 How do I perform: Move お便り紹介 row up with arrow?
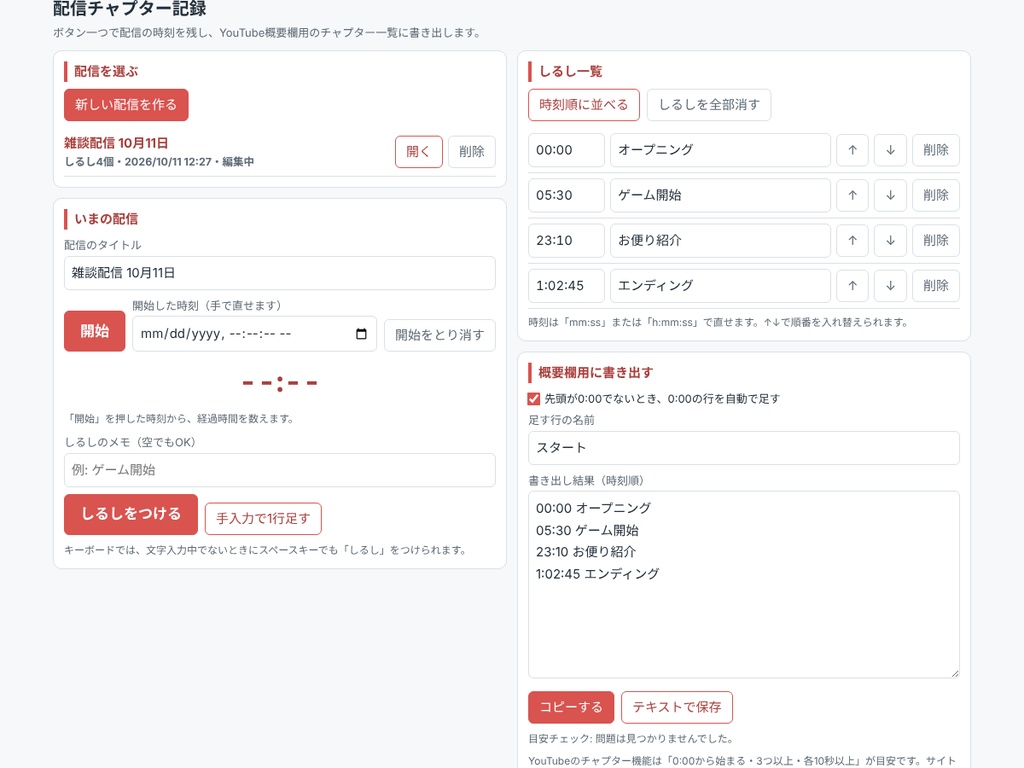852,240
